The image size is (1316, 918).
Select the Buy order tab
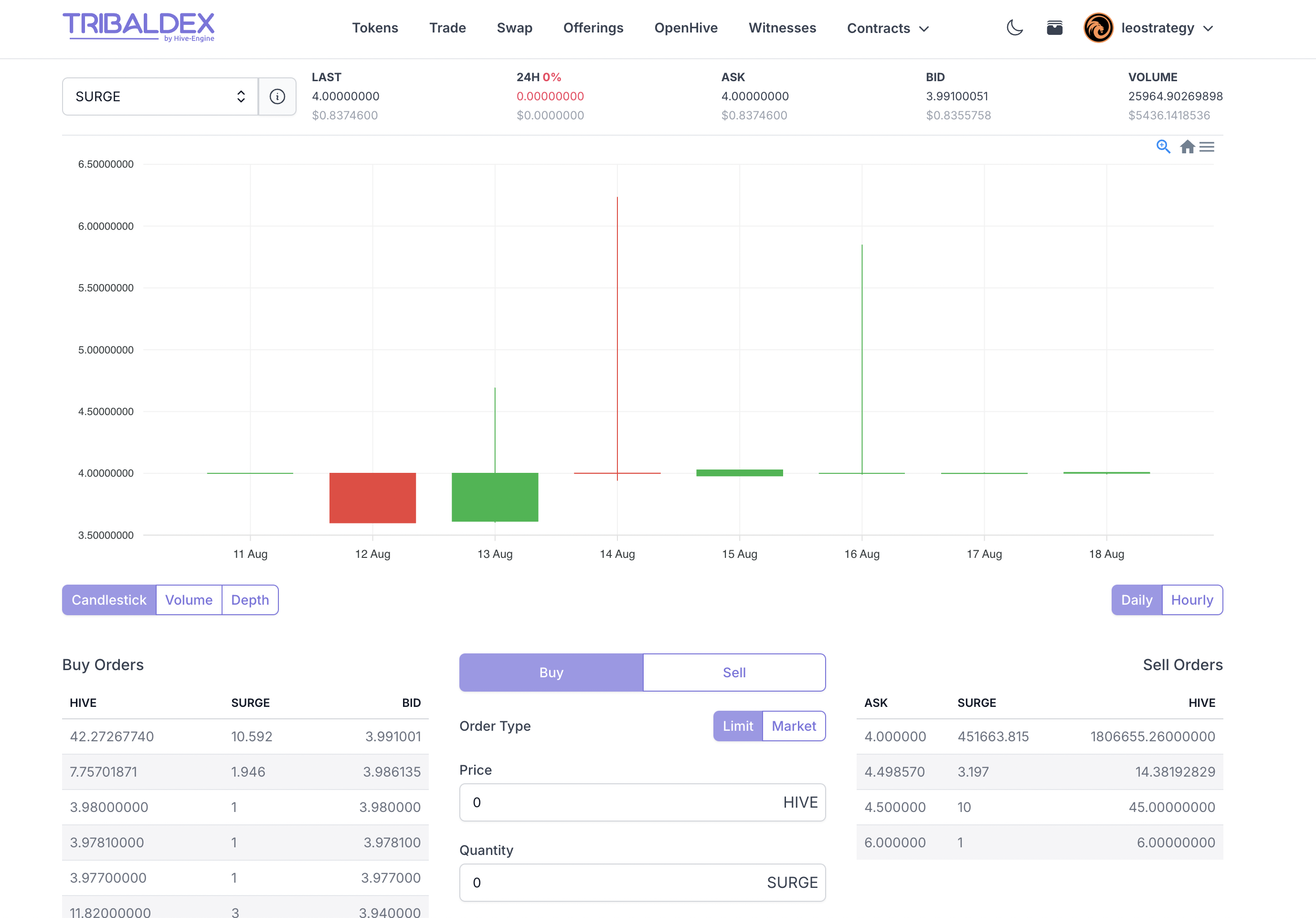(552, 672)
